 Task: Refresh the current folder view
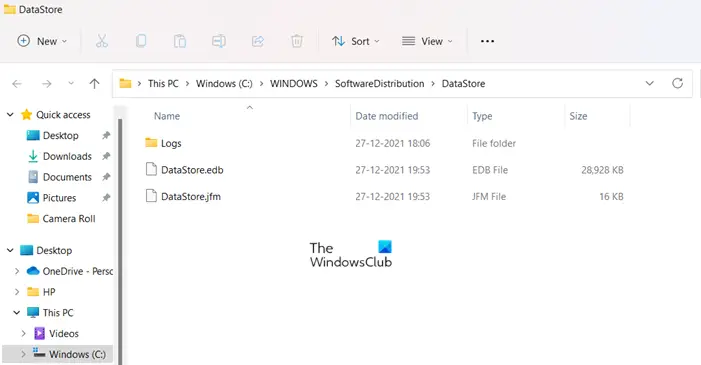677,83
